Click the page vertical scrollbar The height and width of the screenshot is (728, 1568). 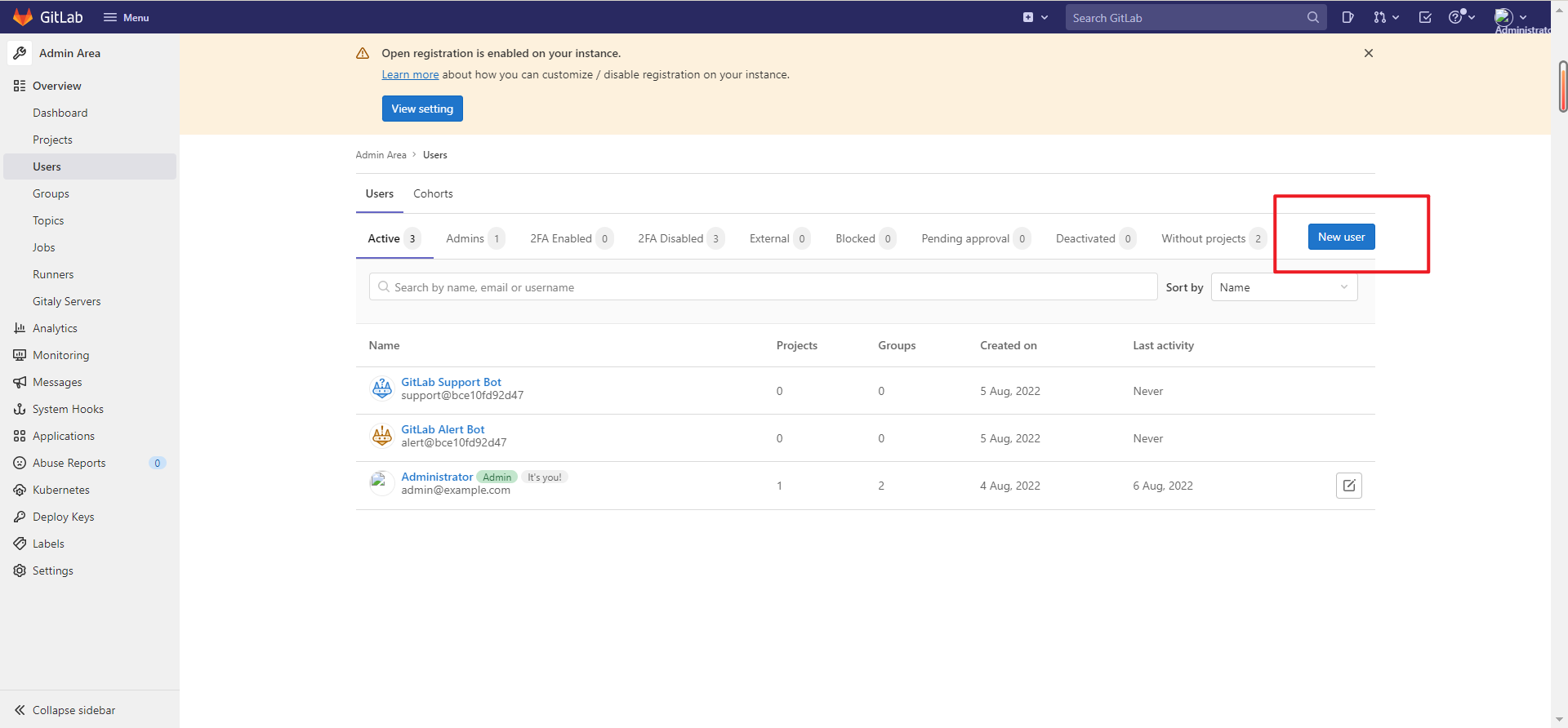[x=1562, y=86]
